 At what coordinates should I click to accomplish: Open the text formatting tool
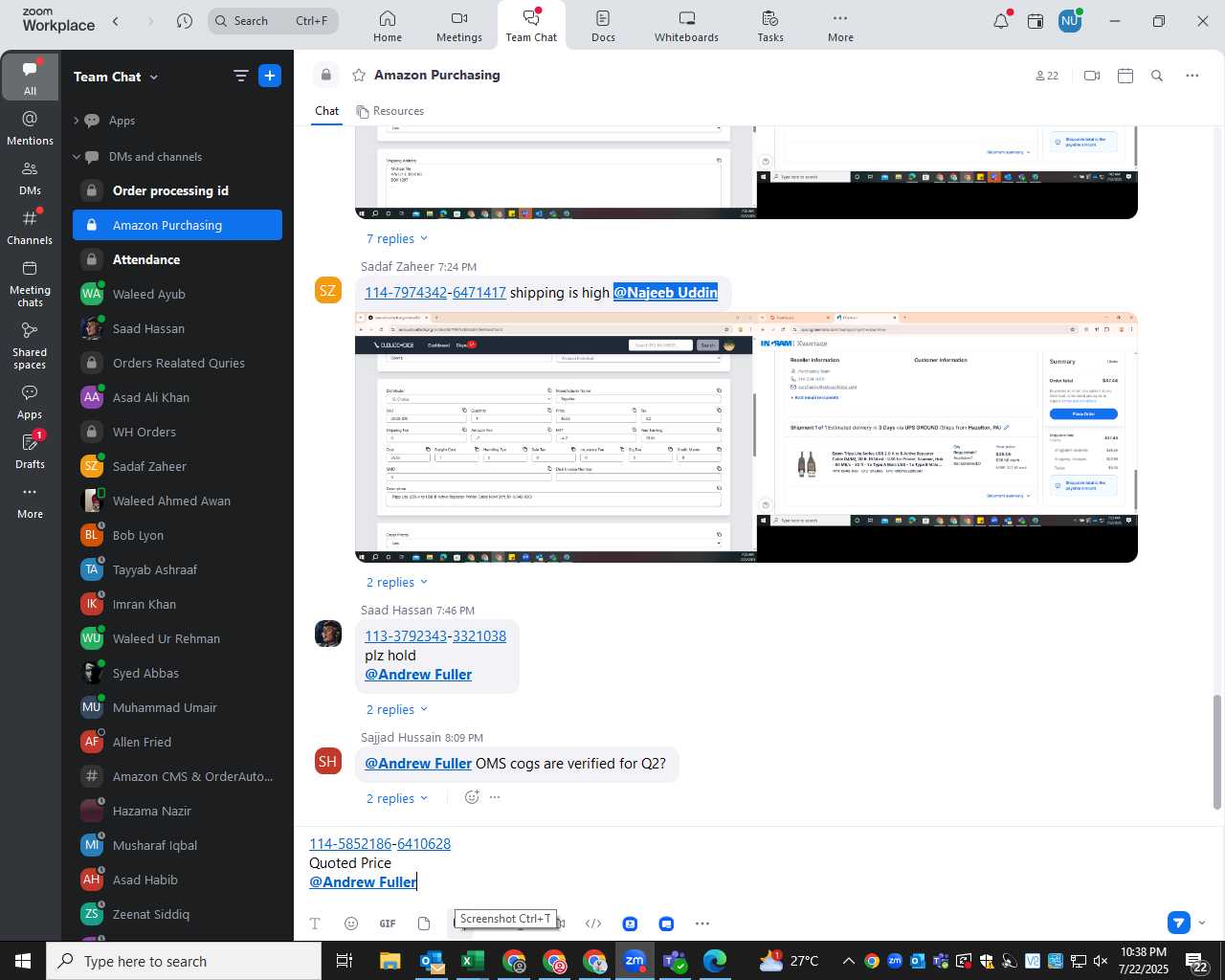pos(315,924)
